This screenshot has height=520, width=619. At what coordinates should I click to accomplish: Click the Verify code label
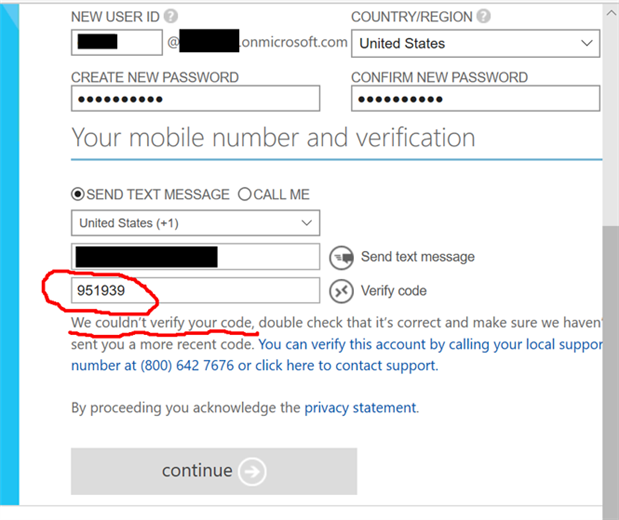tap(393, 291)
